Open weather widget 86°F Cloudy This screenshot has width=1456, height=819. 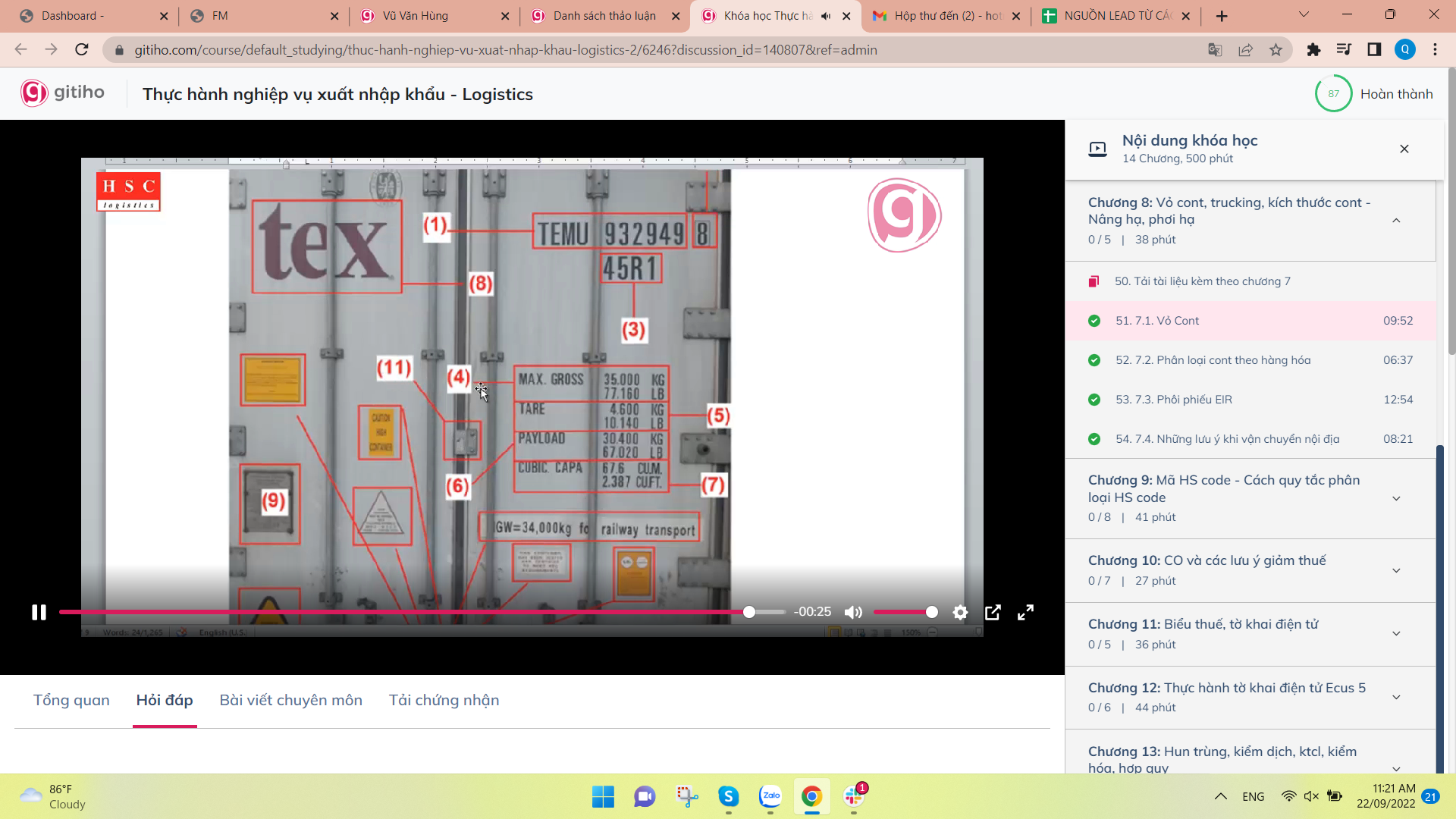53,797
